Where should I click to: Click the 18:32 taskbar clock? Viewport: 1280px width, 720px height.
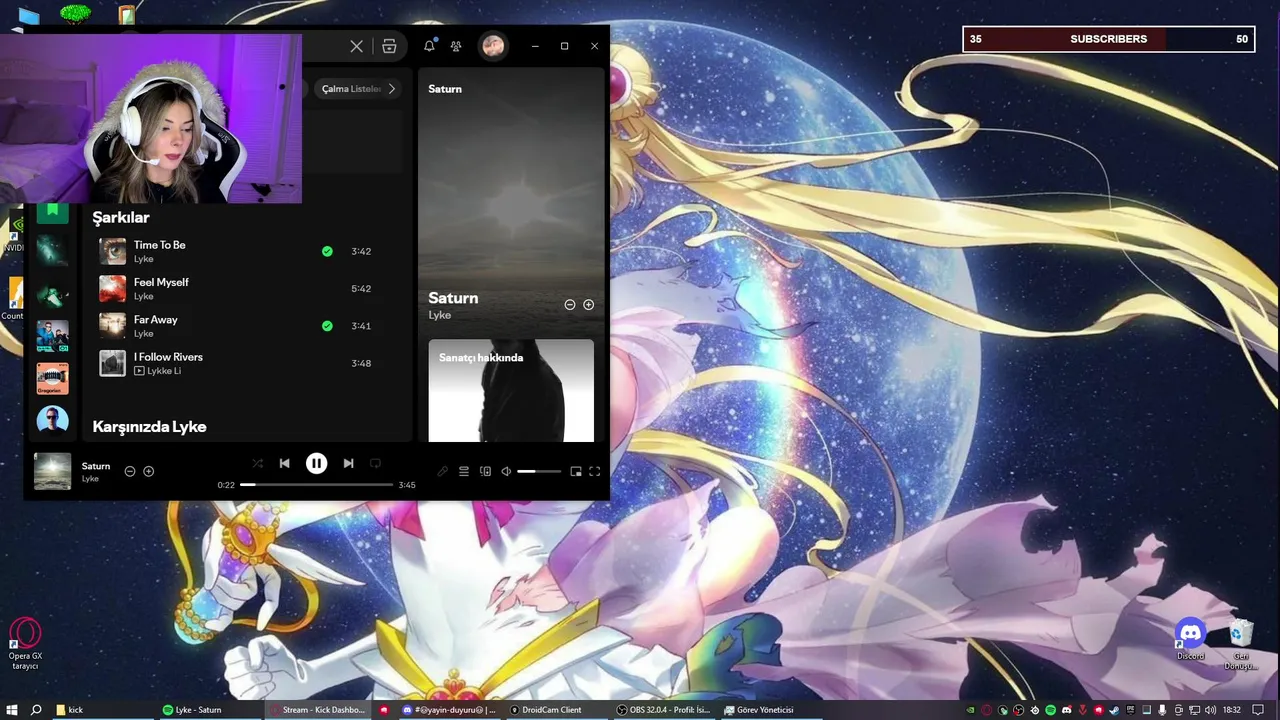(x=1232, y=710)
